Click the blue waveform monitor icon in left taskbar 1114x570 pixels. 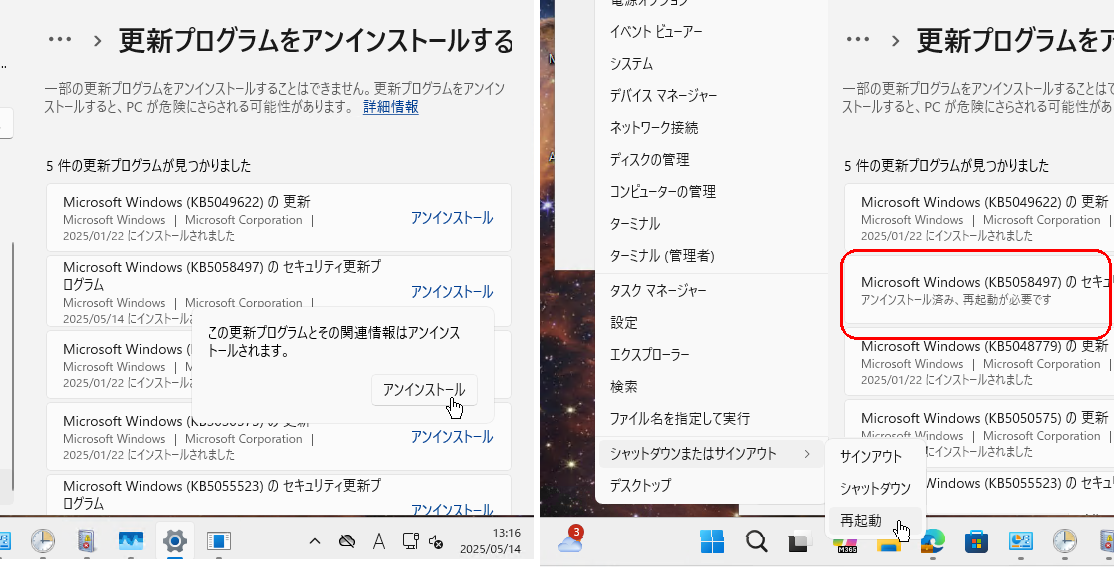pyautogui.click(x=131, y=542)
